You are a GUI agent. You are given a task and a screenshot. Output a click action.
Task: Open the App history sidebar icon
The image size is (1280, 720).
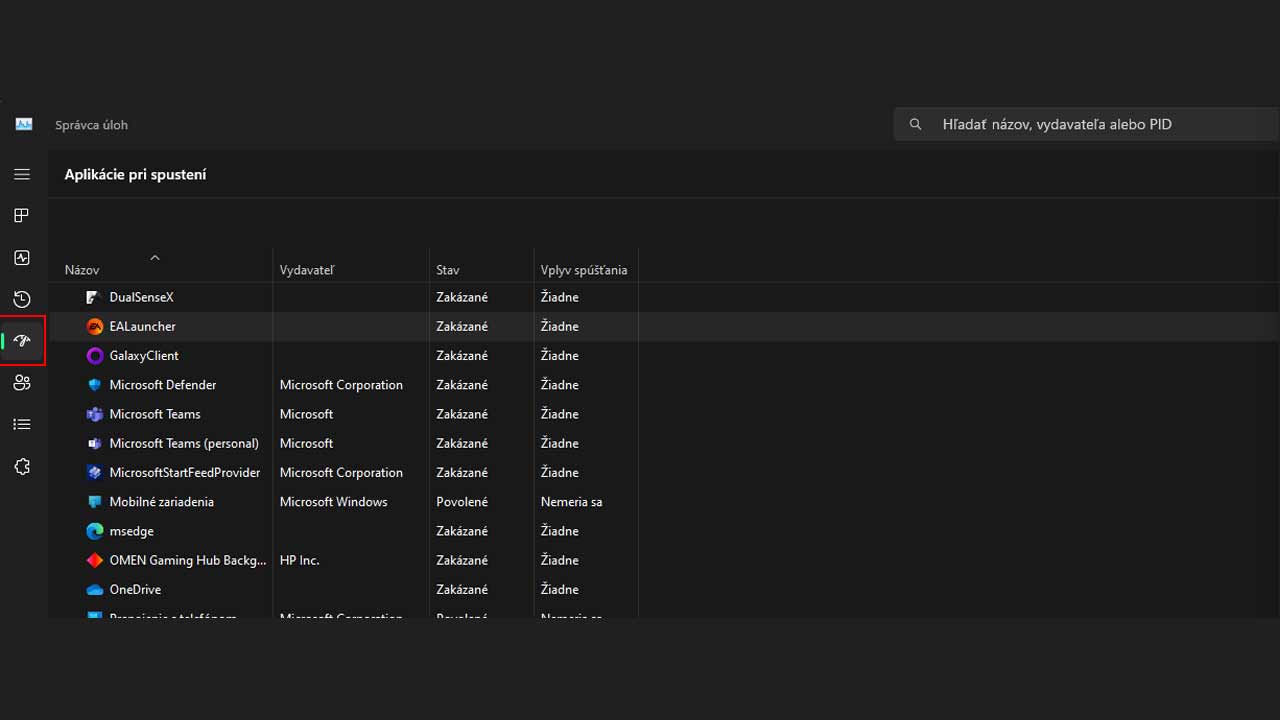click(22, 299)
